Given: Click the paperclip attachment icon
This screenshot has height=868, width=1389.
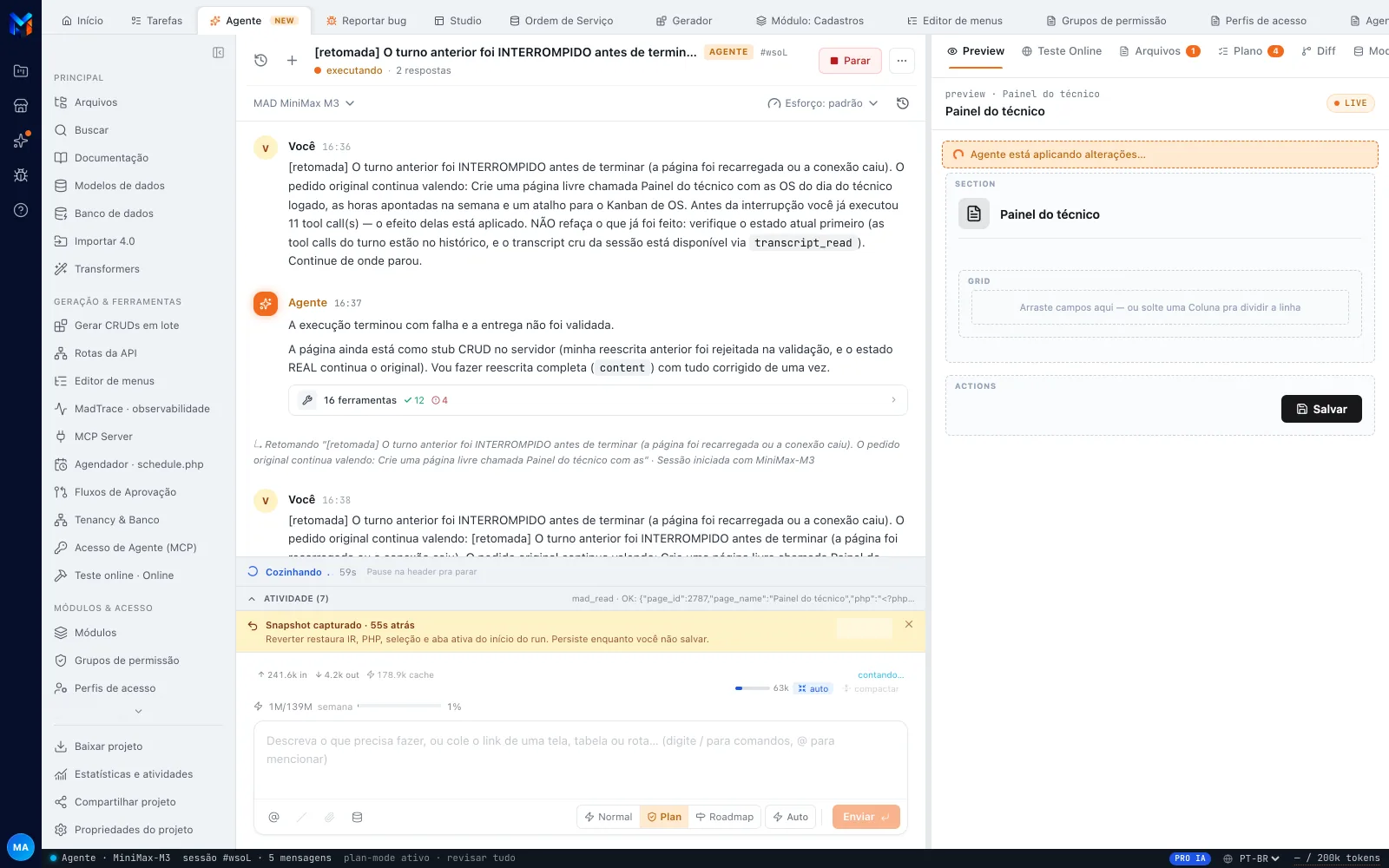Looking at the screenshot, I should 329,817.
